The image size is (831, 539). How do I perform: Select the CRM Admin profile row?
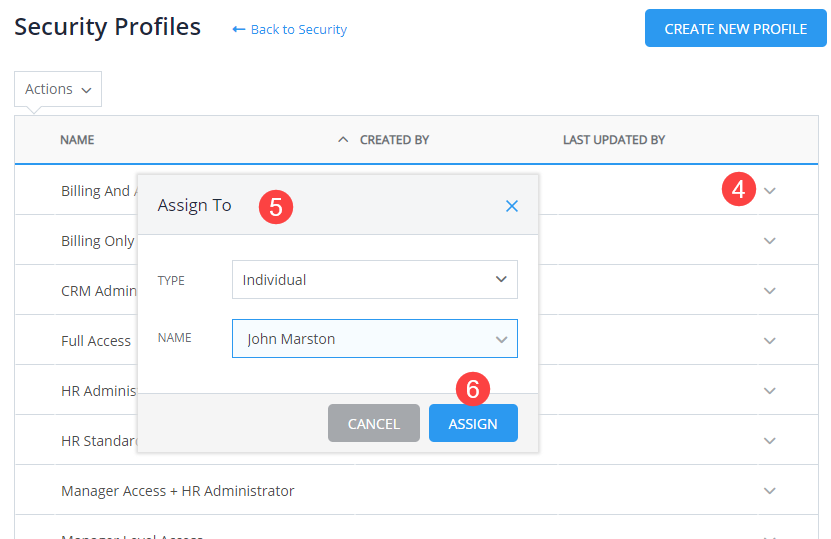click(x=99, y=291)
